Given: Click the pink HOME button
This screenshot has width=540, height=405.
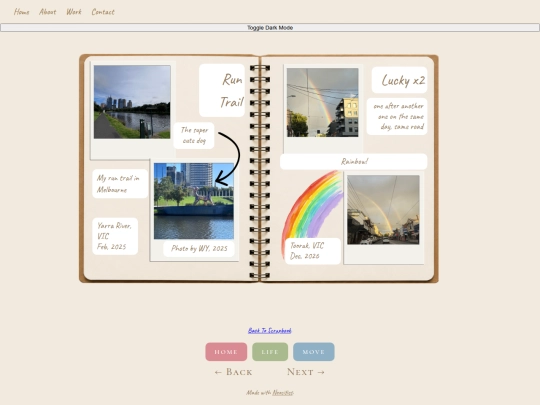Looking at the screenshot, I should [226, 352].
